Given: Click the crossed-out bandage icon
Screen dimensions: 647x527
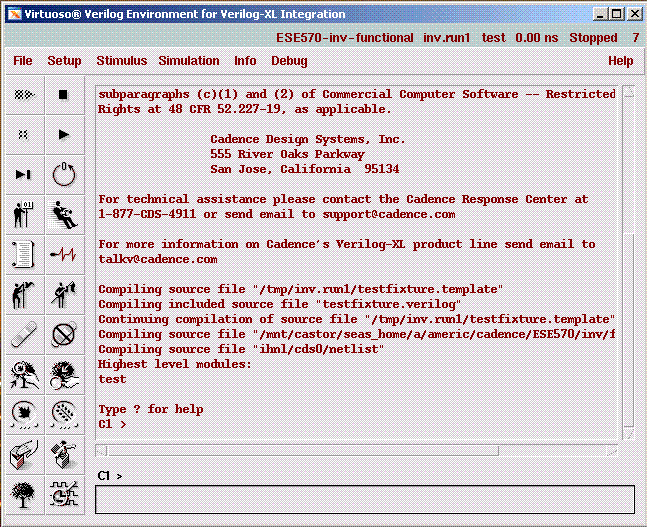Looking at the screenshot, I should (x=65, y=335).
